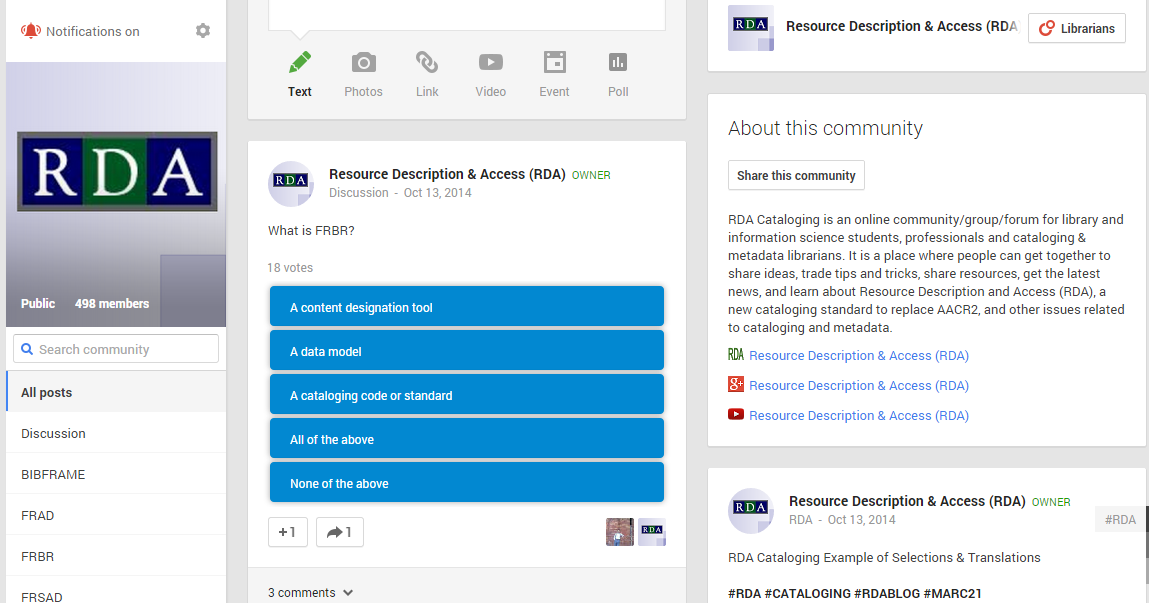1149x603 pixels.
Task: Vote for None of the above
Action: click(x=467, y=482)
